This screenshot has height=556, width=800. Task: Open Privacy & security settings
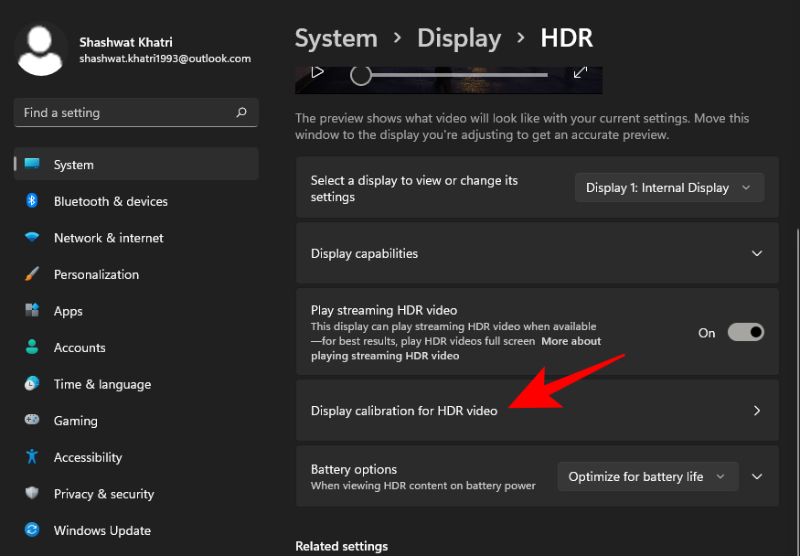click(103, 494)
